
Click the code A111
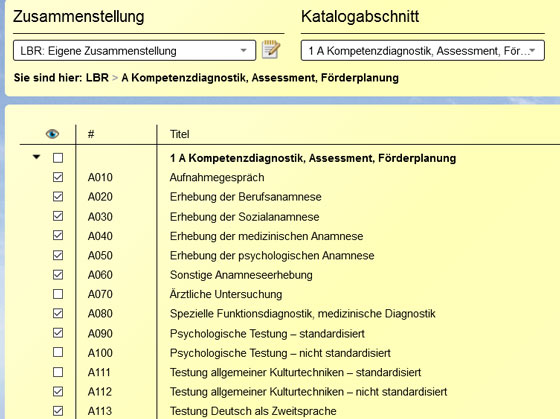tap(99, 372)
